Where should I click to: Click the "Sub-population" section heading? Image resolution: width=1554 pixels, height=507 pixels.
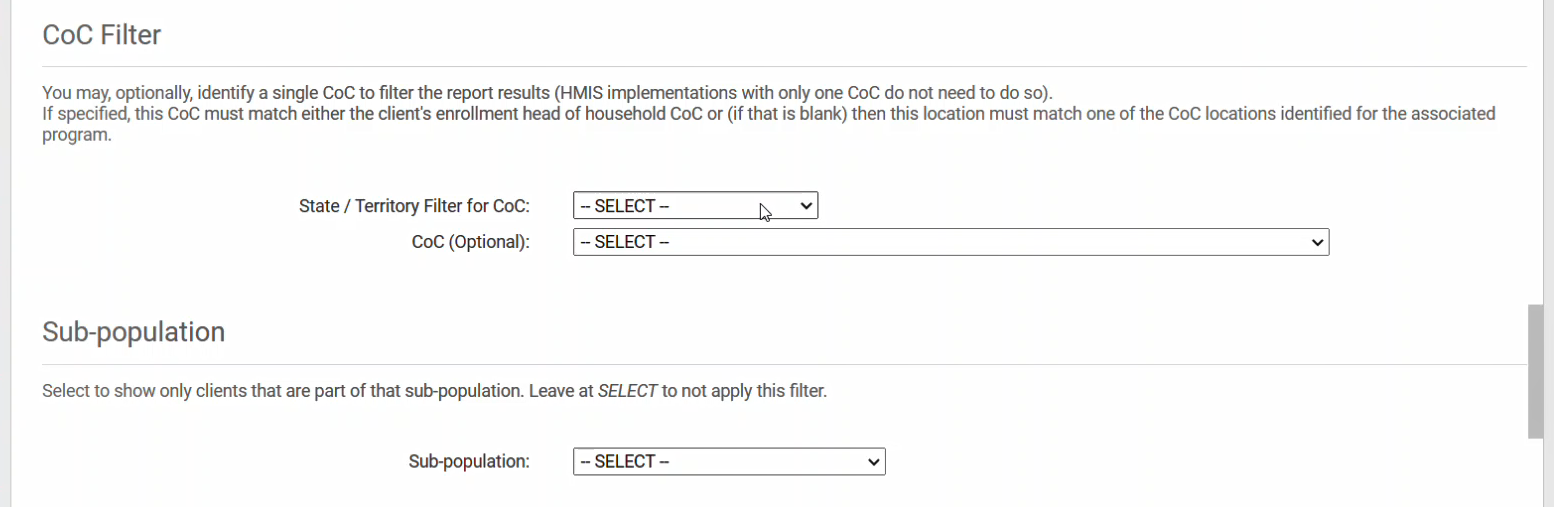coord(133,332)
